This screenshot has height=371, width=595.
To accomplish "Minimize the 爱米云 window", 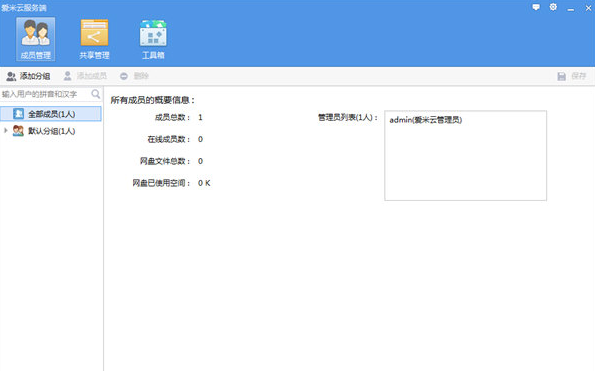I will 571,8.
